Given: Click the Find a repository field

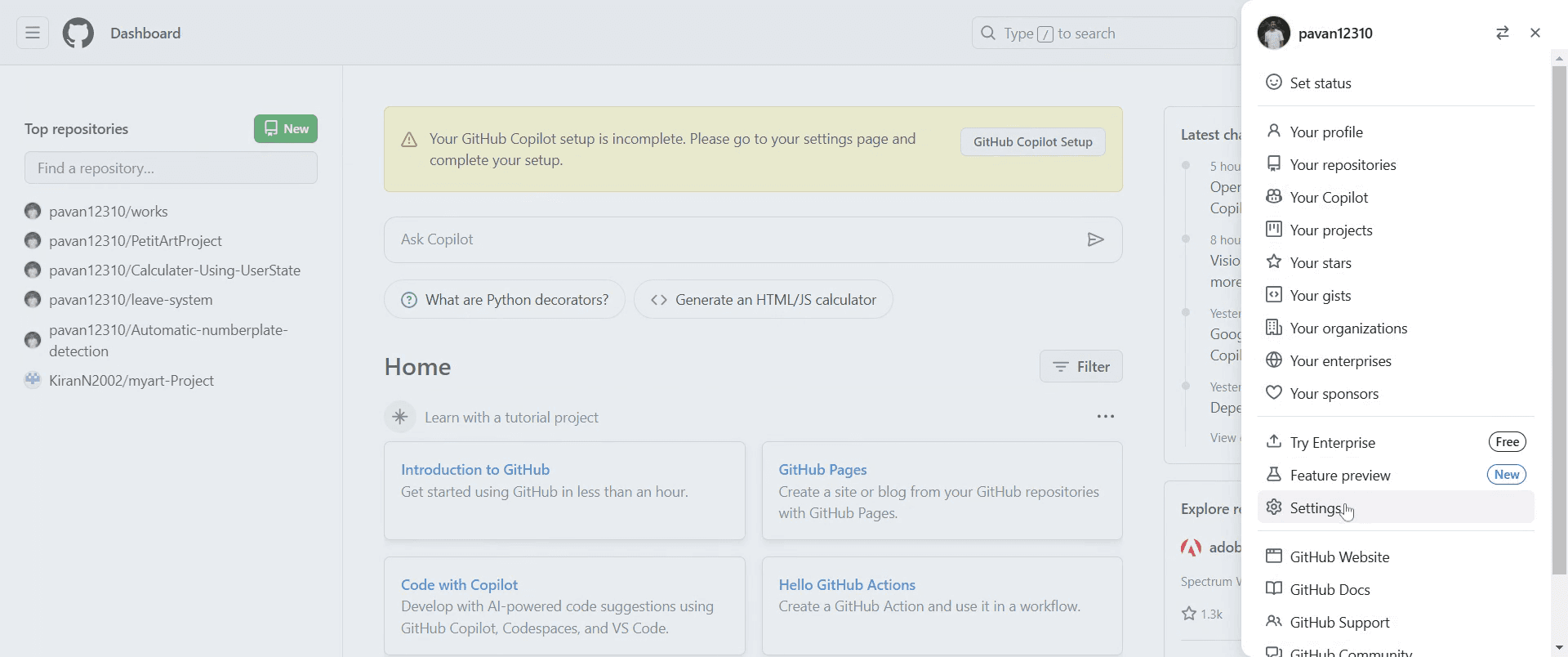Looking at the screenshot, I should [171, 168].
